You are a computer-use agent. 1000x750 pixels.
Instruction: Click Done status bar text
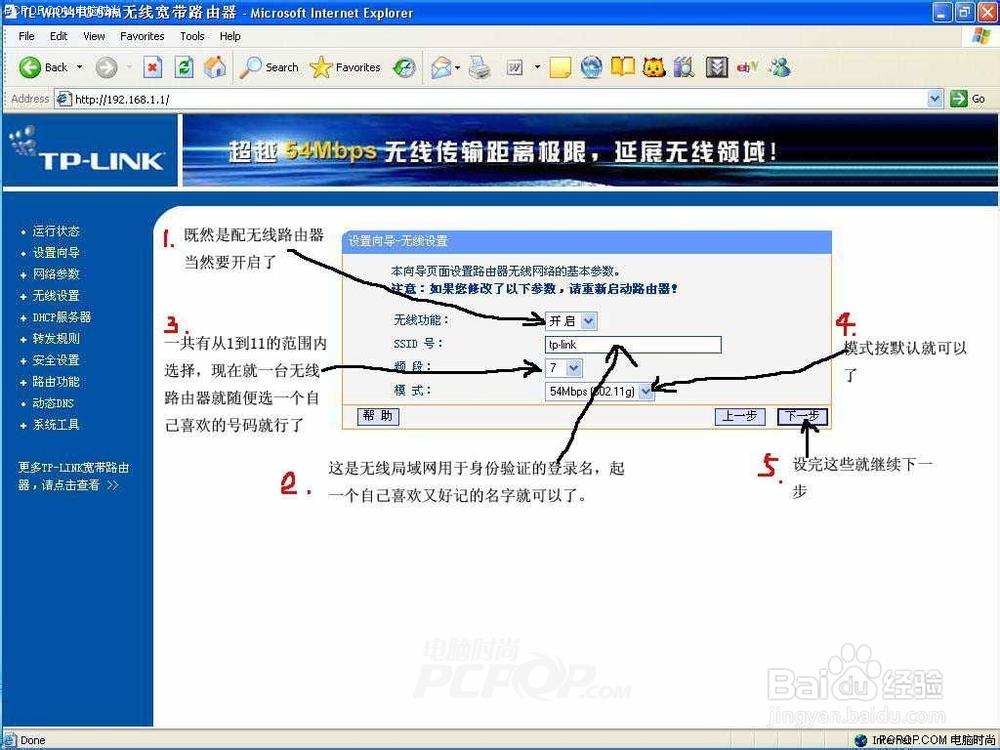tap(33, 740)
